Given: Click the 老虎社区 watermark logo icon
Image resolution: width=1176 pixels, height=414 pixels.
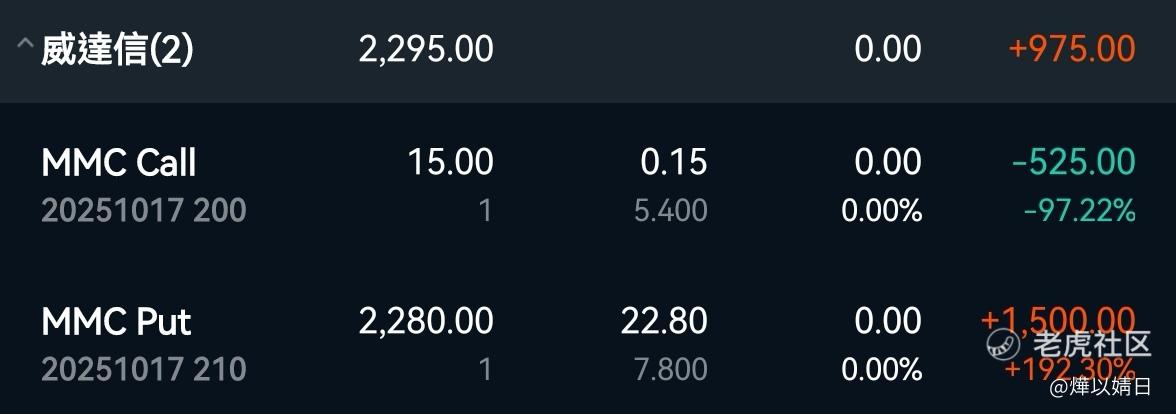Looking at the screenshot, I should [x=1004, y=345].
